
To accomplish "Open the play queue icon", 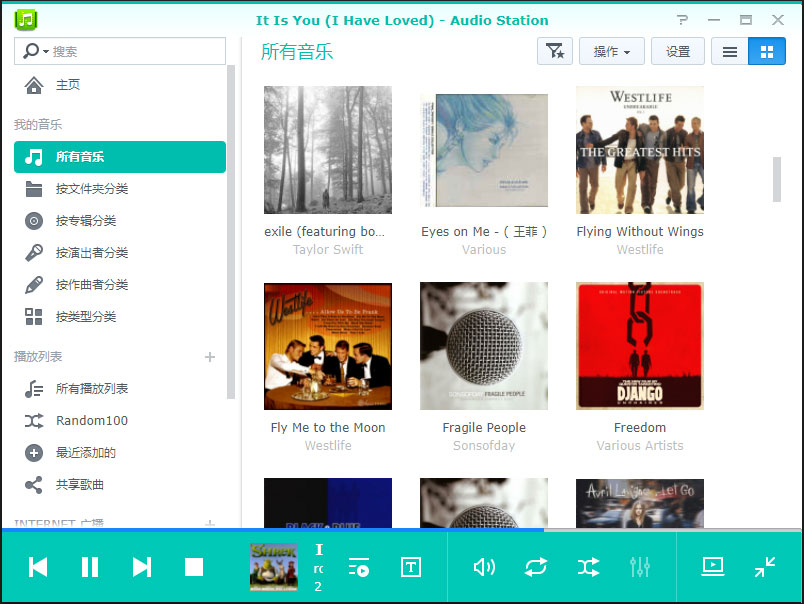I will pyautogui.click(x=359, y=567).
